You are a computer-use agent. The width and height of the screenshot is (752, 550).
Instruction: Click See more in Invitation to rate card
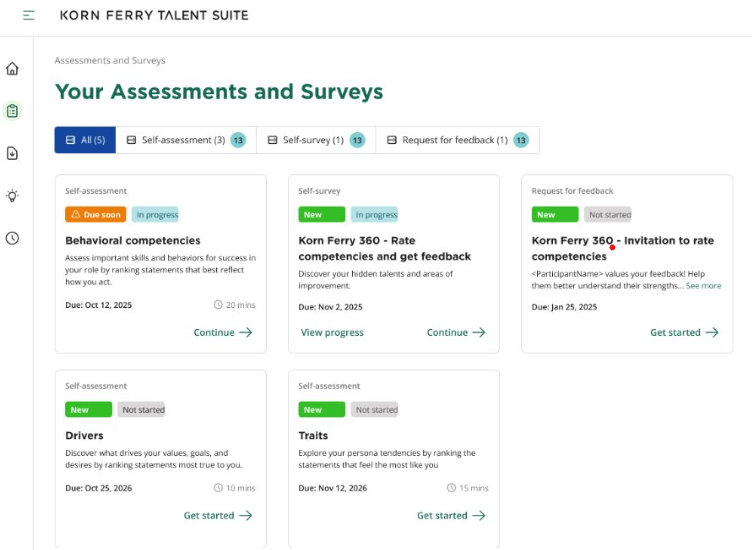(703, 286)
